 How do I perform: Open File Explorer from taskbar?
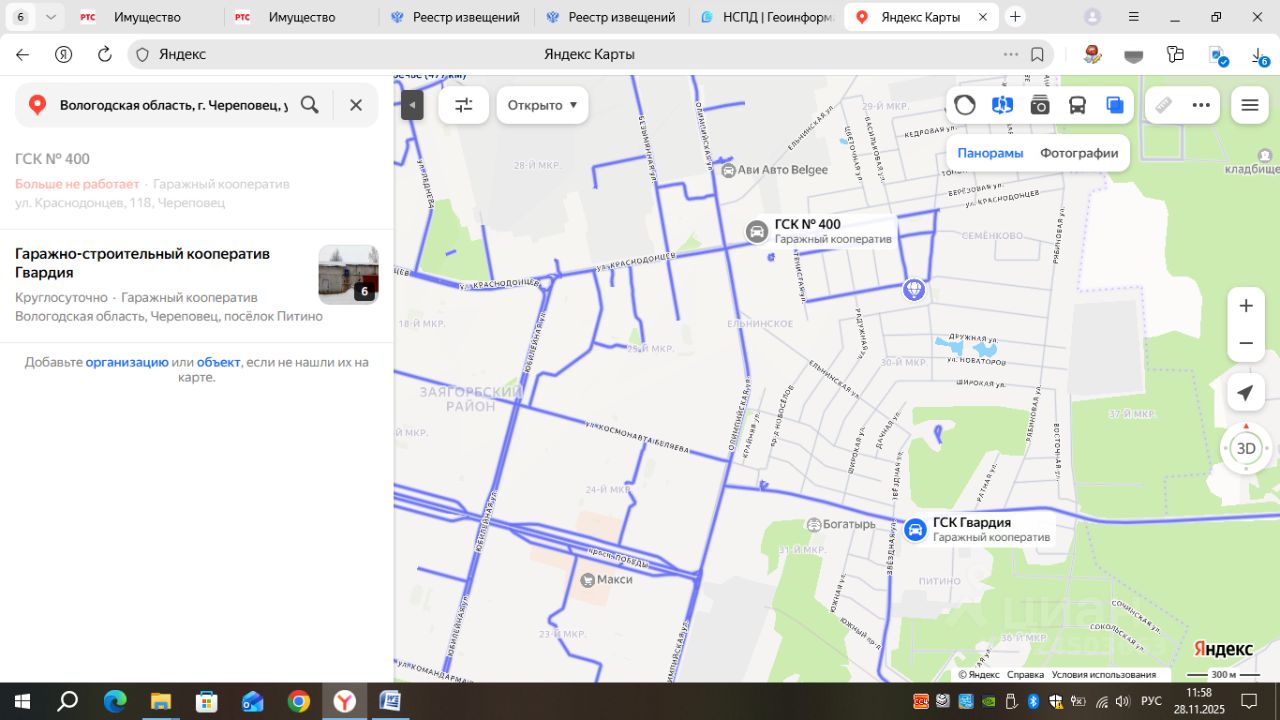pos(161,701)
